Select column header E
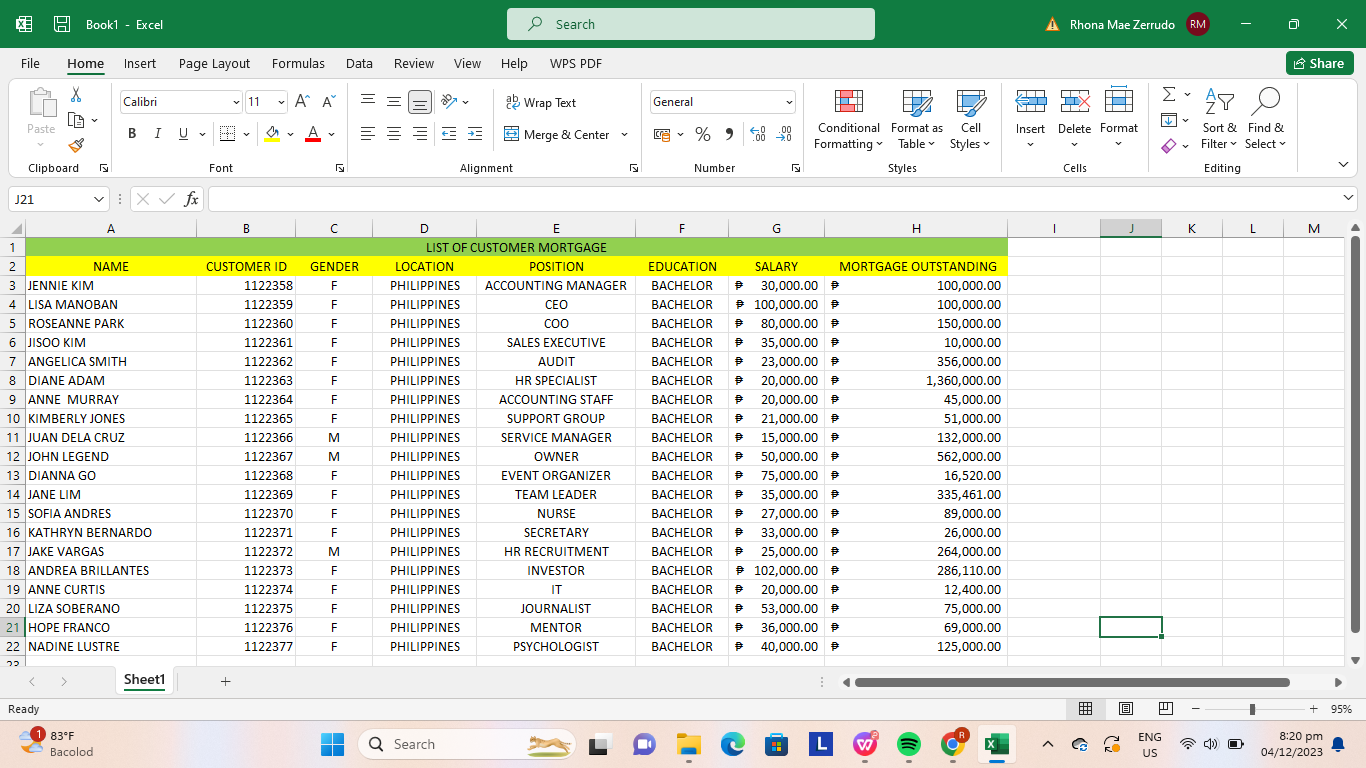 click(556, 228)
